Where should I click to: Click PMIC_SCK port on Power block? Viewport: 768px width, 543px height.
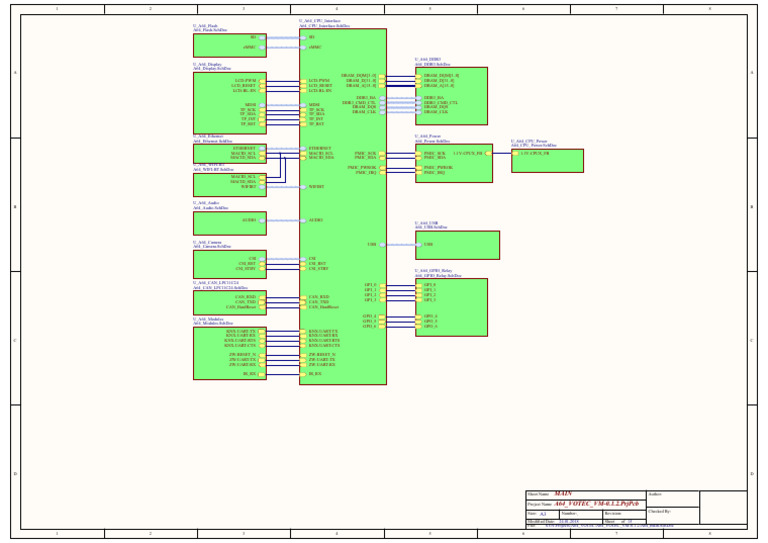tap(431, 153)
